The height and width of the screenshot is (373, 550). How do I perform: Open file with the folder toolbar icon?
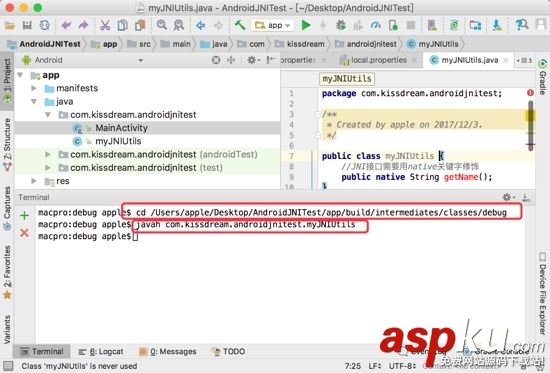click(x=9, y=25)
